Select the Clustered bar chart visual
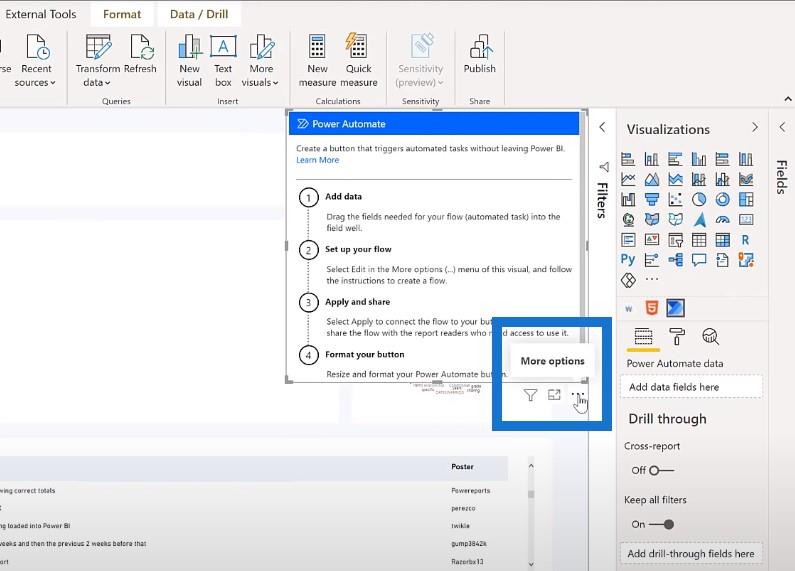Image resolution: width=795 pixels, height=571 pixels. [x=675, y=159]
